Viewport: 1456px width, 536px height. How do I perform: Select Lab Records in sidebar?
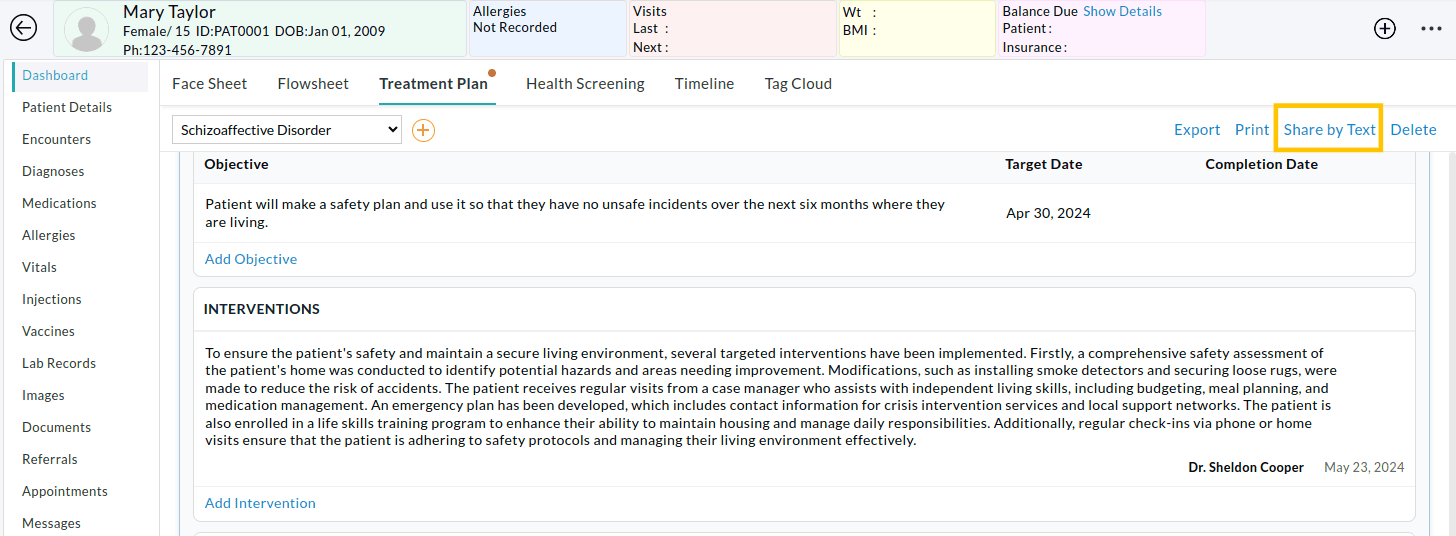pos(59,363)
